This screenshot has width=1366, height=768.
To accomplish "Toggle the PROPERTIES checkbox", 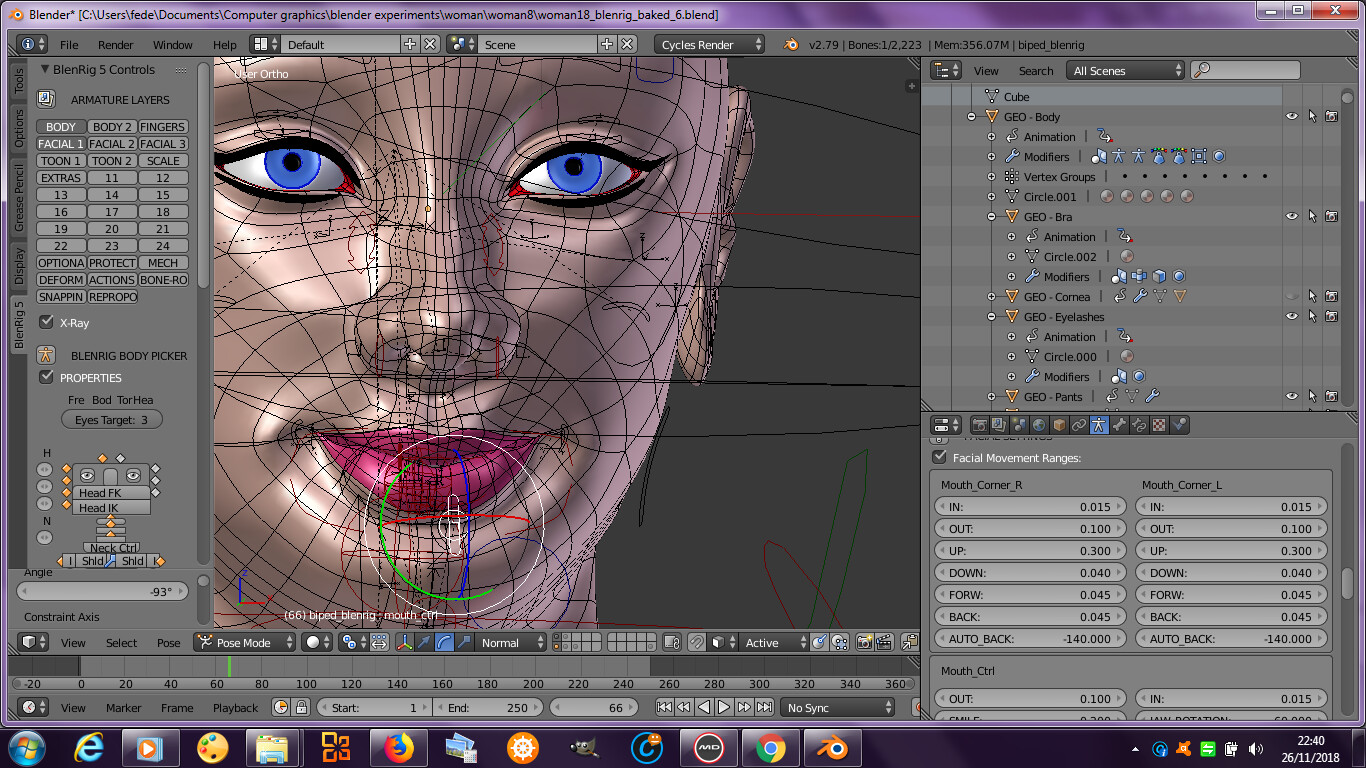I will 46,377.
